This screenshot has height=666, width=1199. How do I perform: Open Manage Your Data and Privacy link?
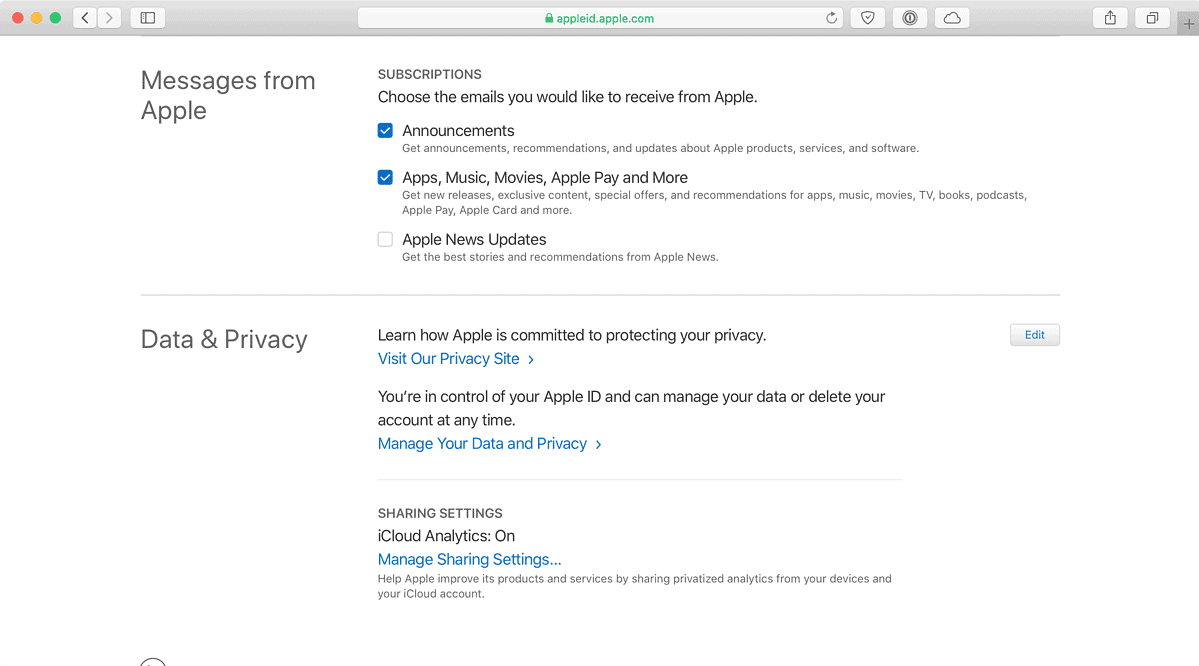click(x=489, y=443)
